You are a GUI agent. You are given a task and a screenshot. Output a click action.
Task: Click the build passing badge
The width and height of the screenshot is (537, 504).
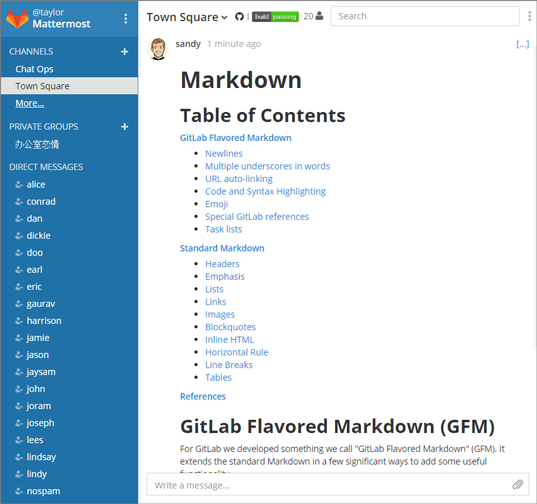click(275, 16)
